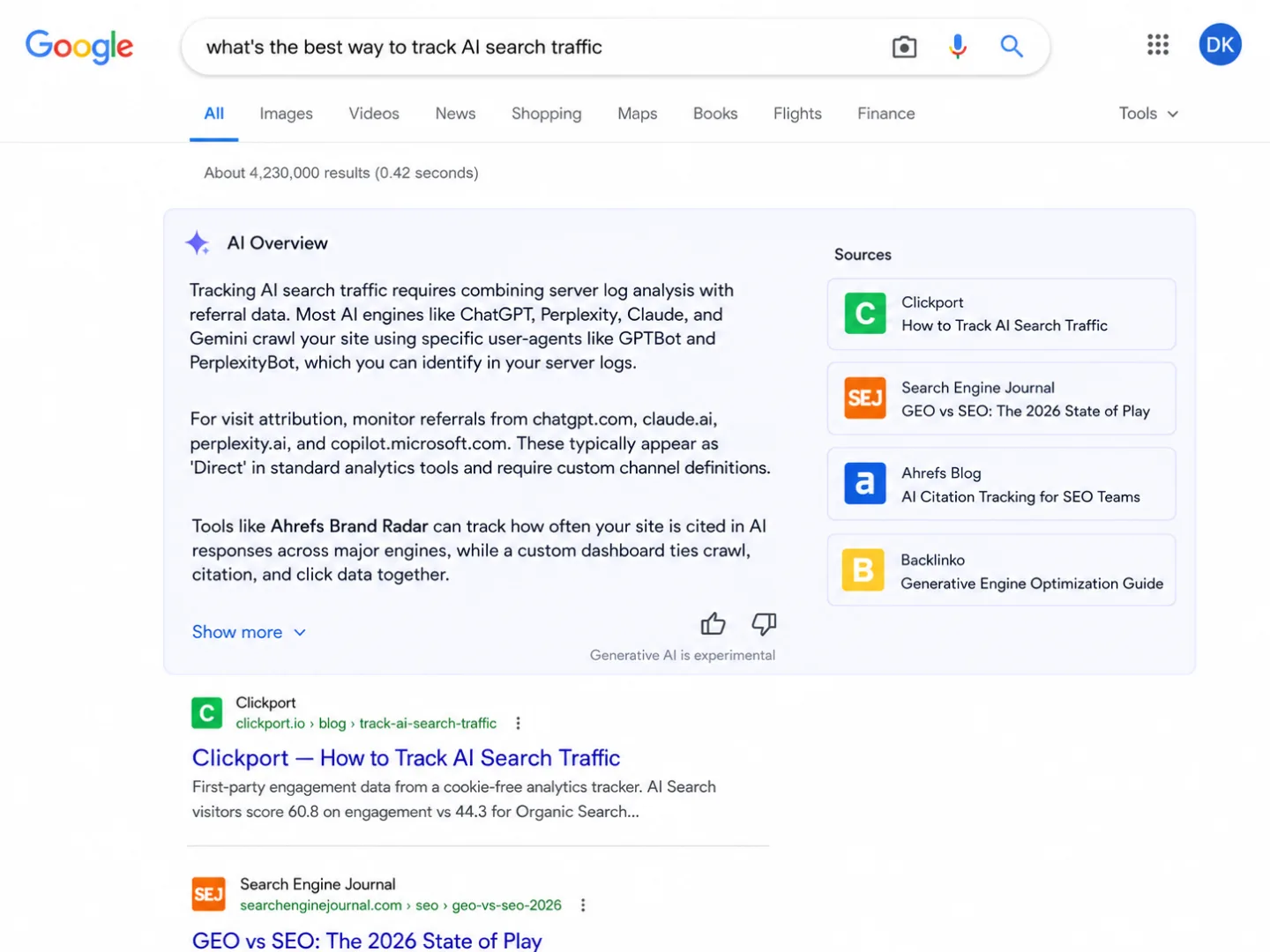Screen dimensions: 1270x952
Task: Open the DK account avatar
Action: 1220,45
